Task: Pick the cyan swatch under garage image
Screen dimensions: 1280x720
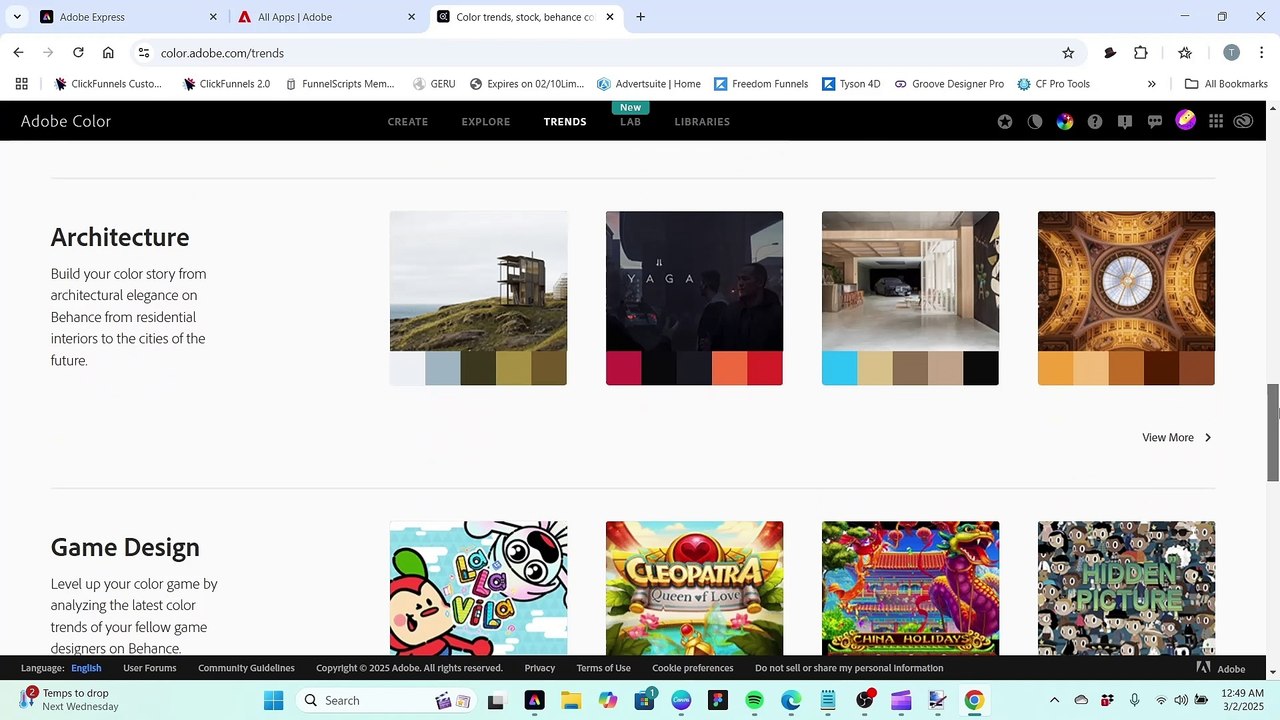Action: [839, 368]
